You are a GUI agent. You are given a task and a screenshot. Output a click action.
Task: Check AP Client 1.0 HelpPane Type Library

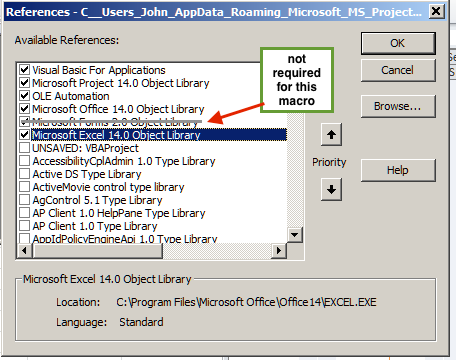tap(24, 213)
